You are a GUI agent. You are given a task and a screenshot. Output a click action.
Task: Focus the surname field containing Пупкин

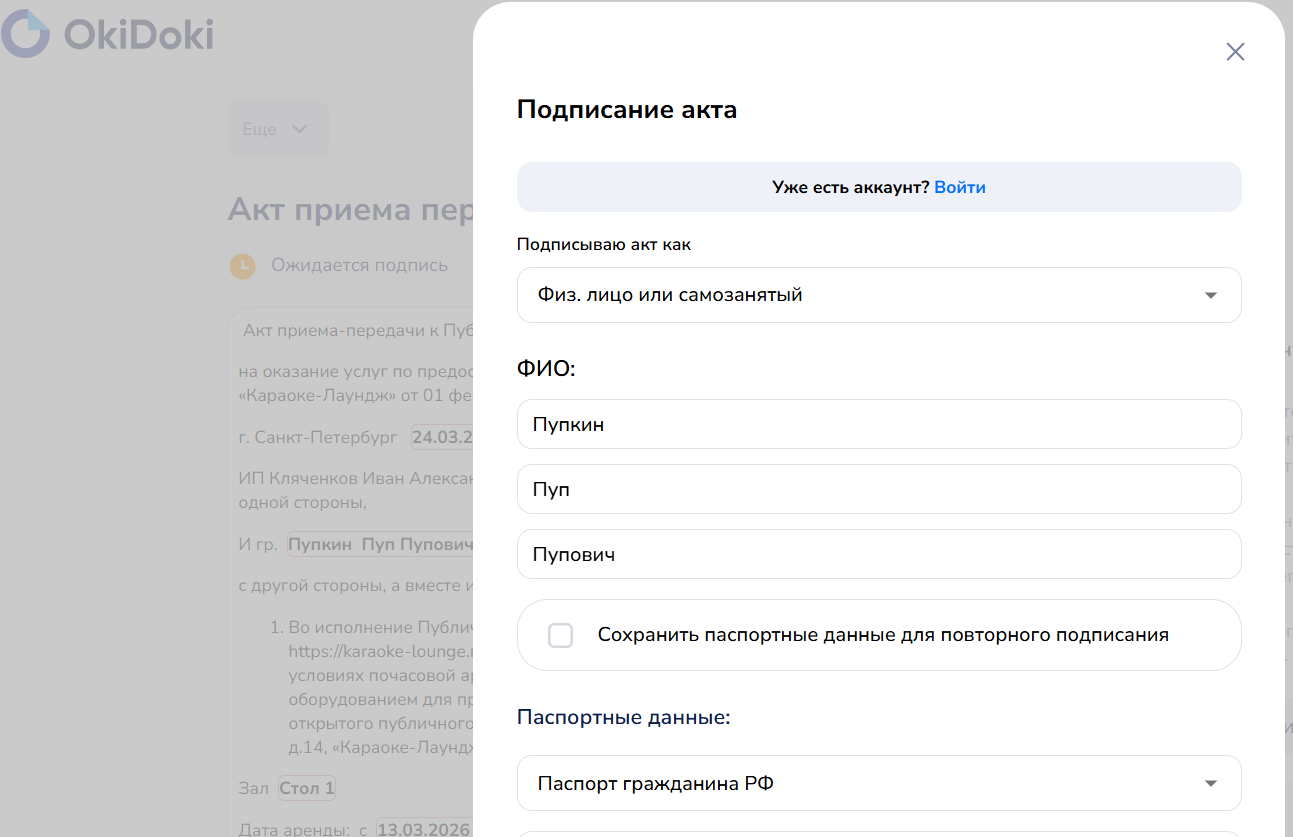[878, 425]
